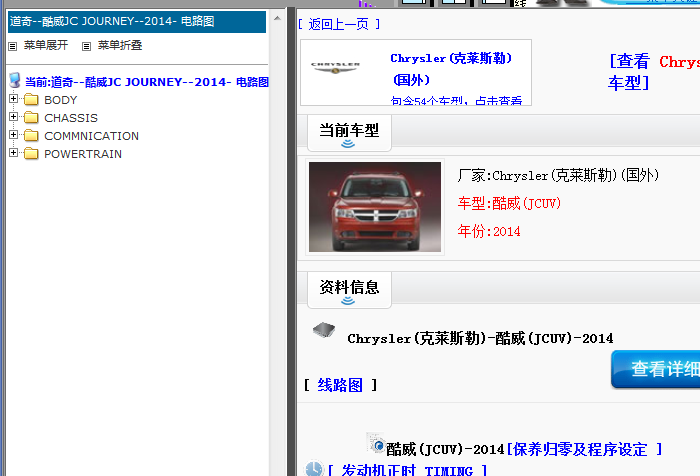This screenshot has height=476, width=700.
Task: Click the scroll-up arrow of left panel
Action: pyautogui.click(x=277, y=18)
